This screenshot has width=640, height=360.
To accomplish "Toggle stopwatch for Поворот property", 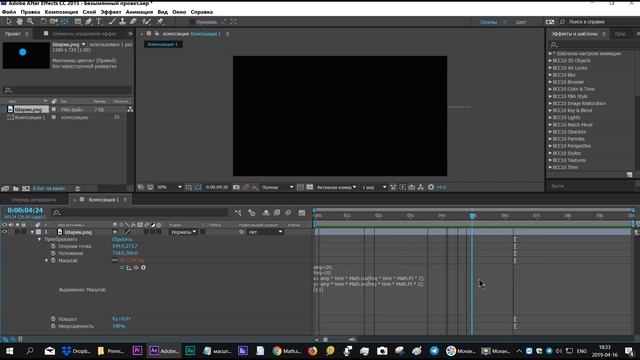I will (x=53, y=319).
